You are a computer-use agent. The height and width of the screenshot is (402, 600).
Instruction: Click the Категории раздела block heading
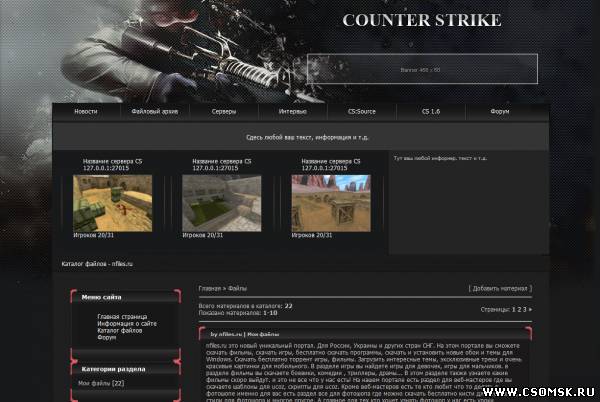[113, 369]
